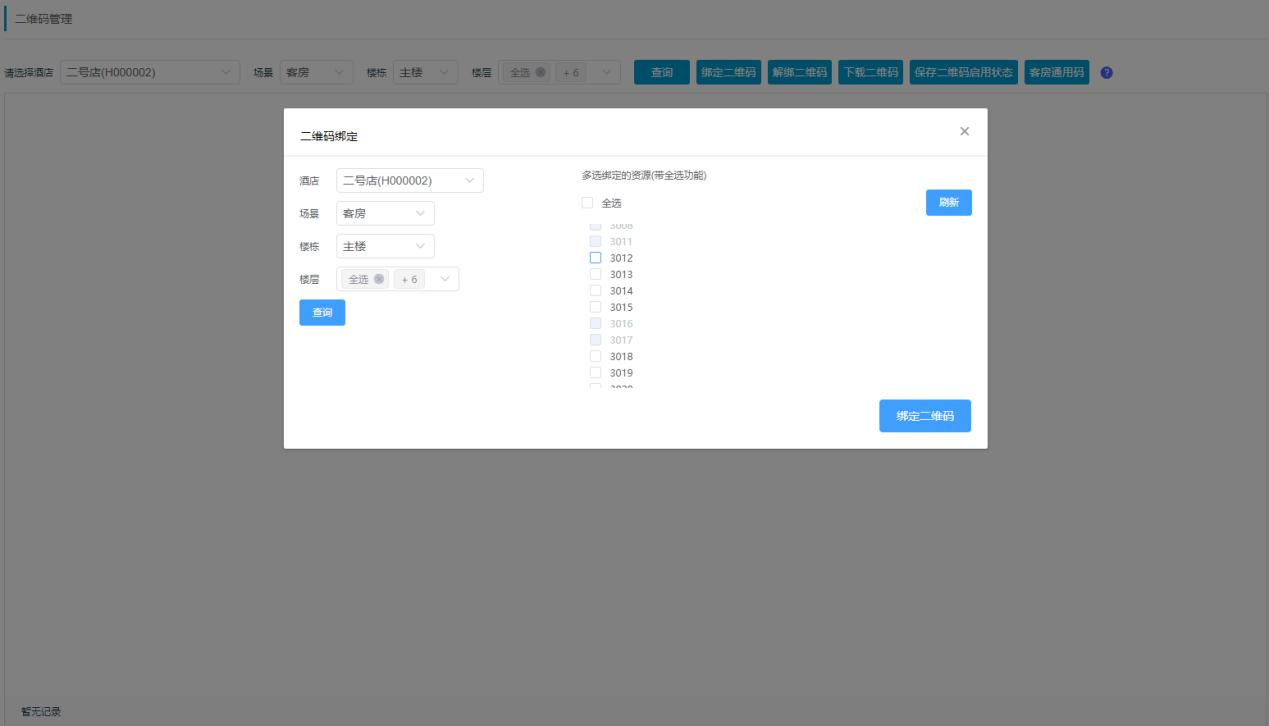Check the room 3019 checkbox

596,372
